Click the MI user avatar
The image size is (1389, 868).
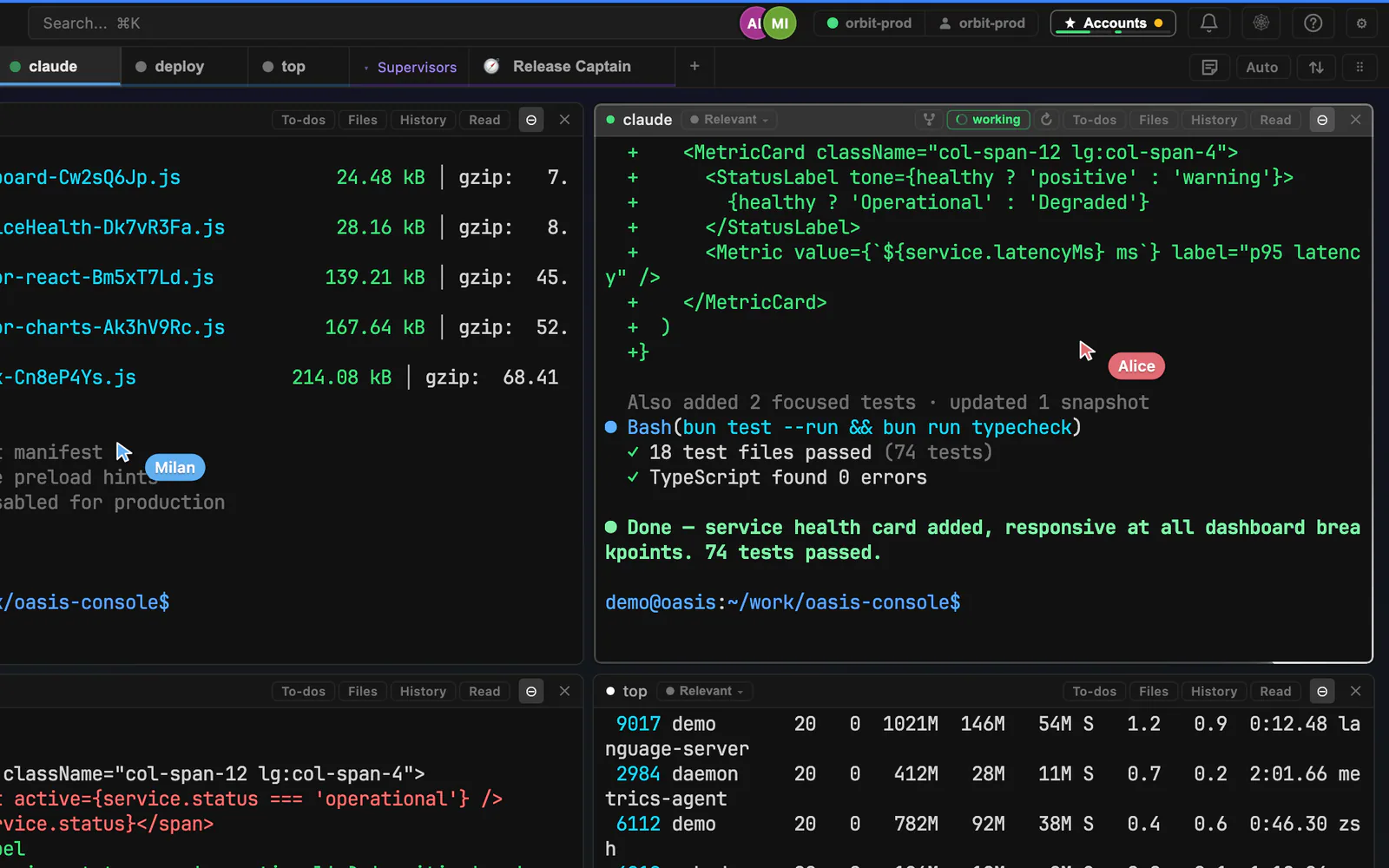tap(780, 23)
